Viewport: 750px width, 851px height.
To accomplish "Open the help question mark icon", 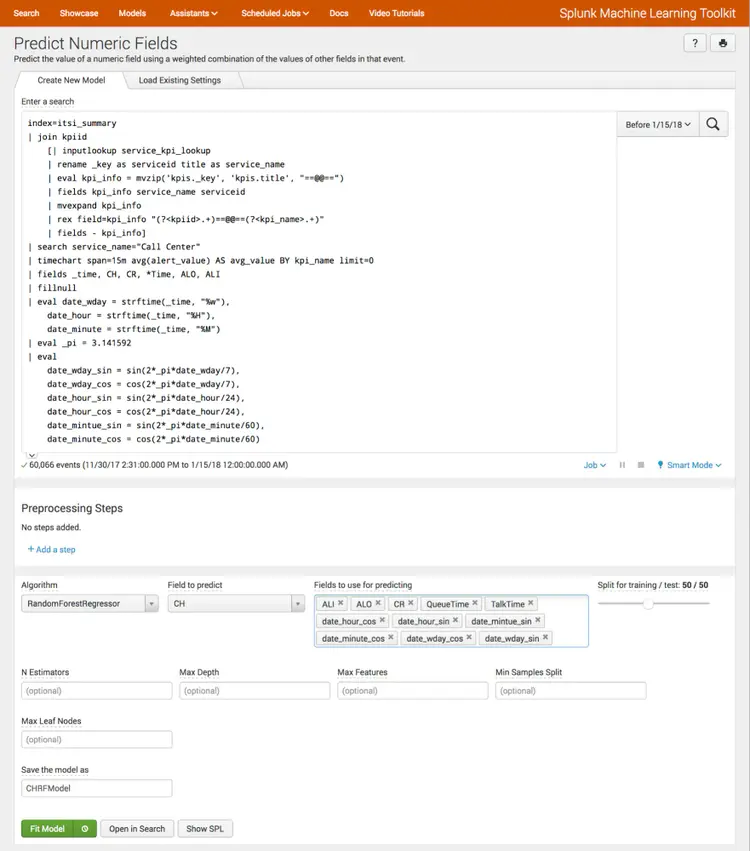I will click(695, 43).
